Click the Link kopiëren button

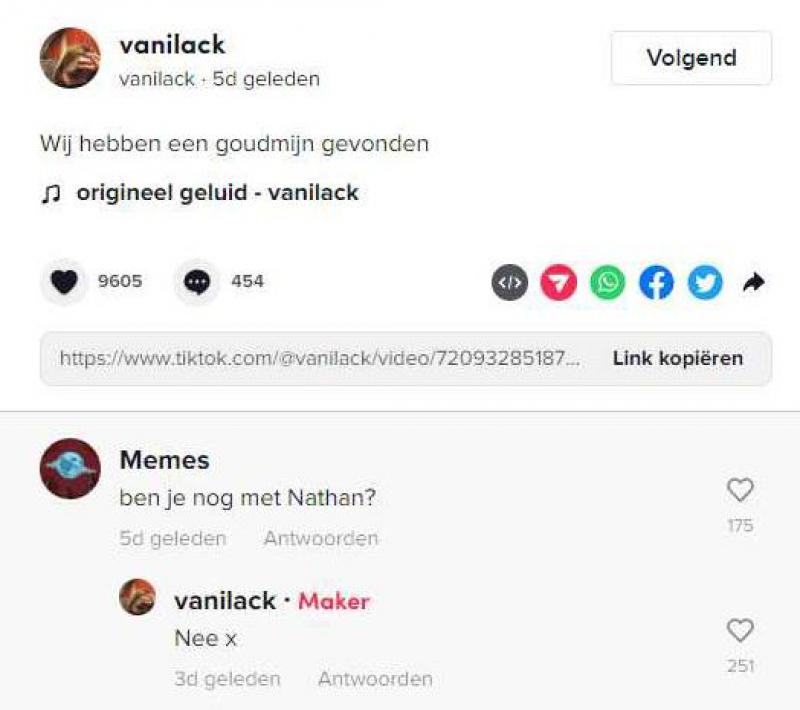(x=677, y=358)
